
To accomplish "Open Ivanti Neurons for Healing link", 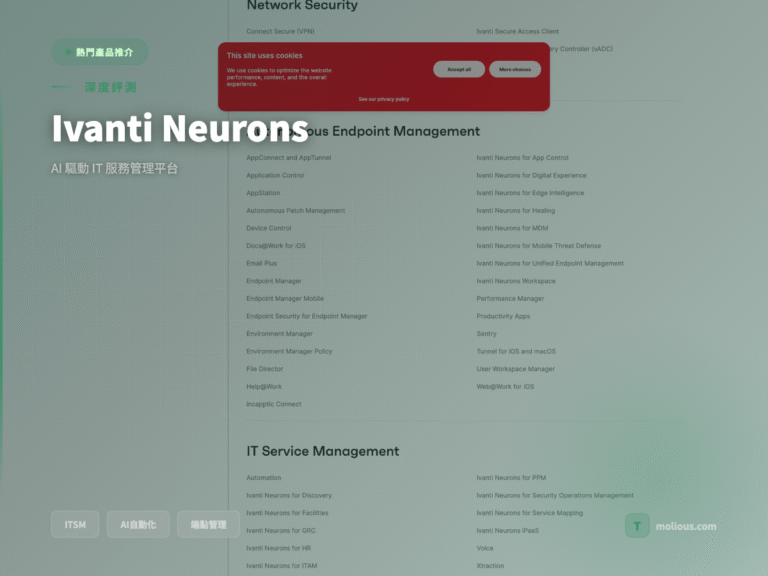I will (515, 211).
